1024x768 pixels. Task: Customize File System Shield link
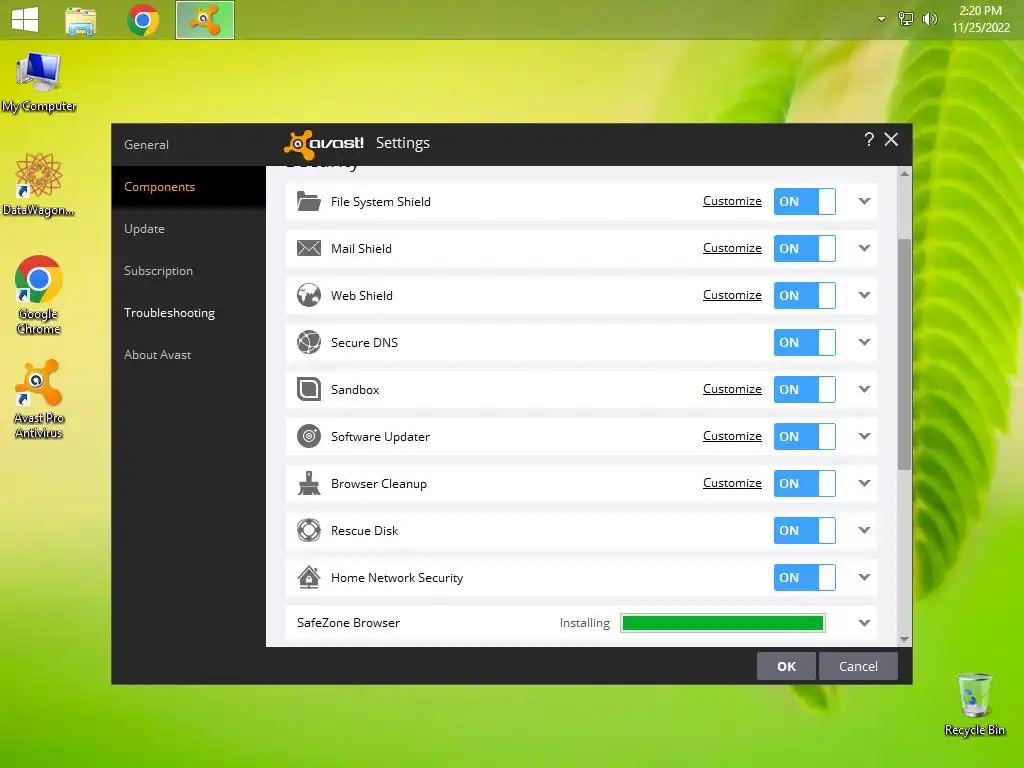pos(732,201)
